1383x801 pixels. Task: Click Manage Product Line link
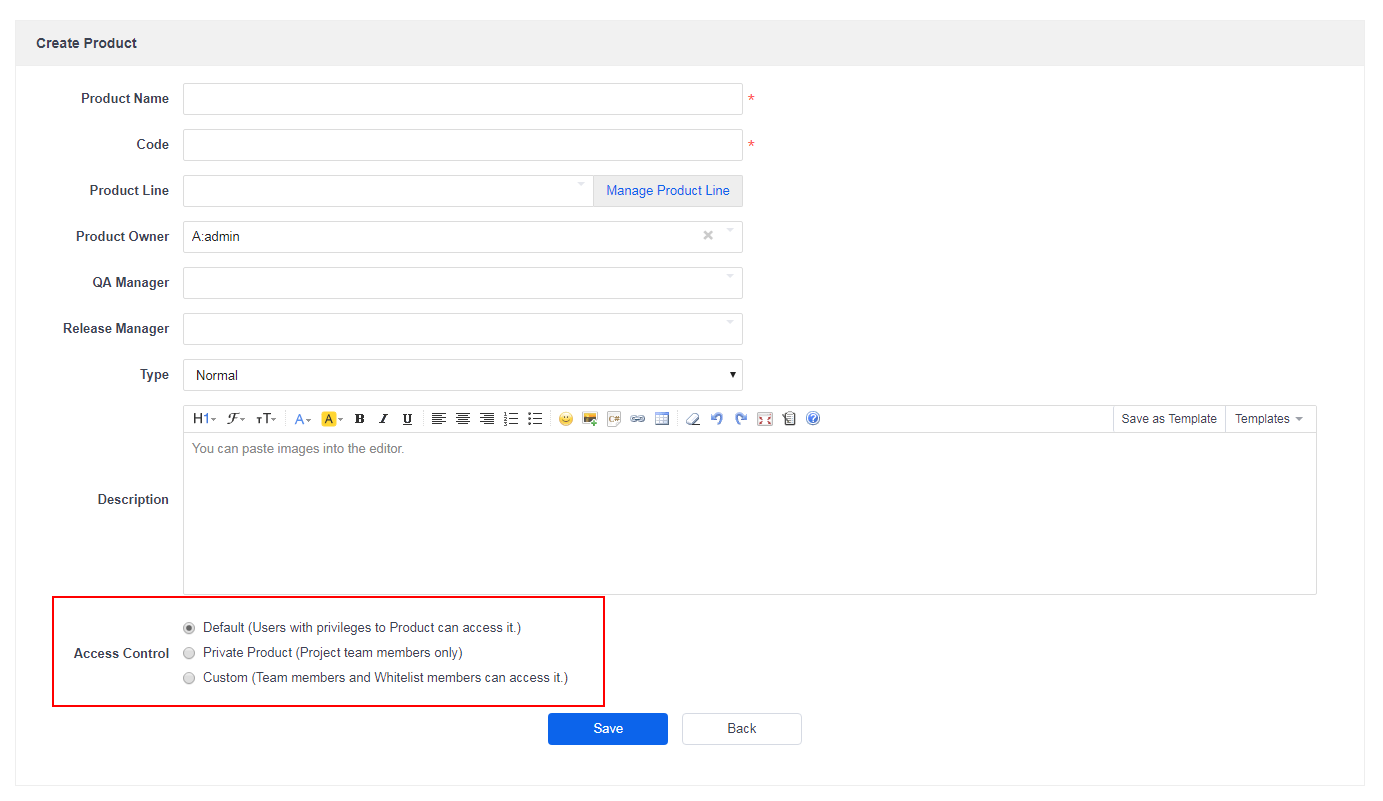668,191
